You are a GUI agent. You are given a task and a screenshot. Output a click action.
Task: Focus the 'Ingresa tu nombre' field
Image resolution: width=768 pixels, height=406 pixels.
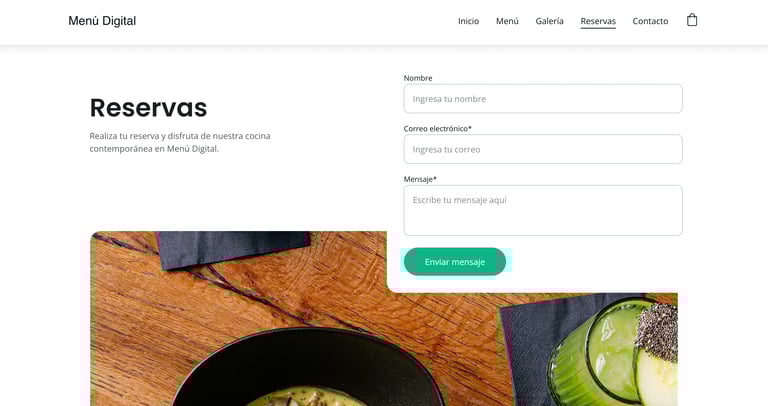click(x=543, y=98)
